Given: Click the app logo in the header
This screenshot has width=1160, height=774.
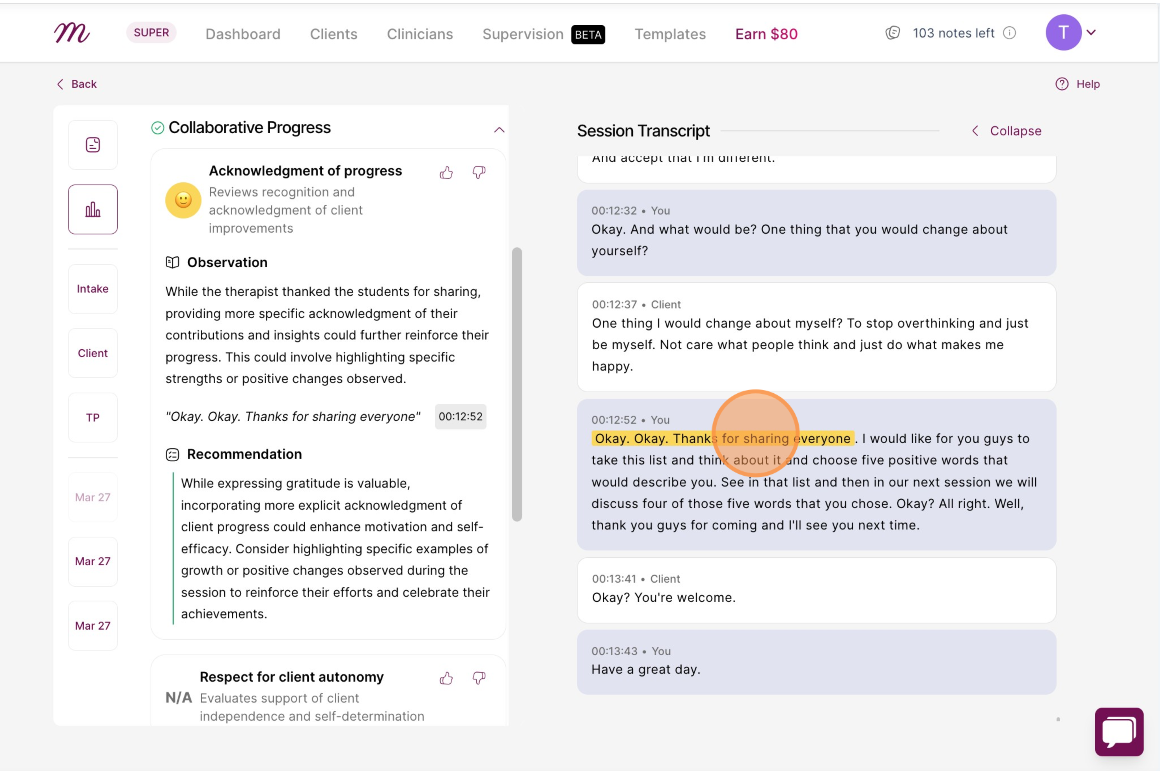Looking at the screenshot, I should click(72, 33).
